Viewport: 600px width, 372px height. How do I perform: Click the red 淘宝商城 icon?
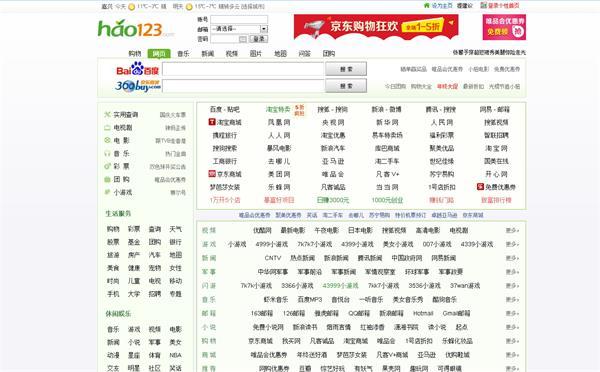(212, 122)
